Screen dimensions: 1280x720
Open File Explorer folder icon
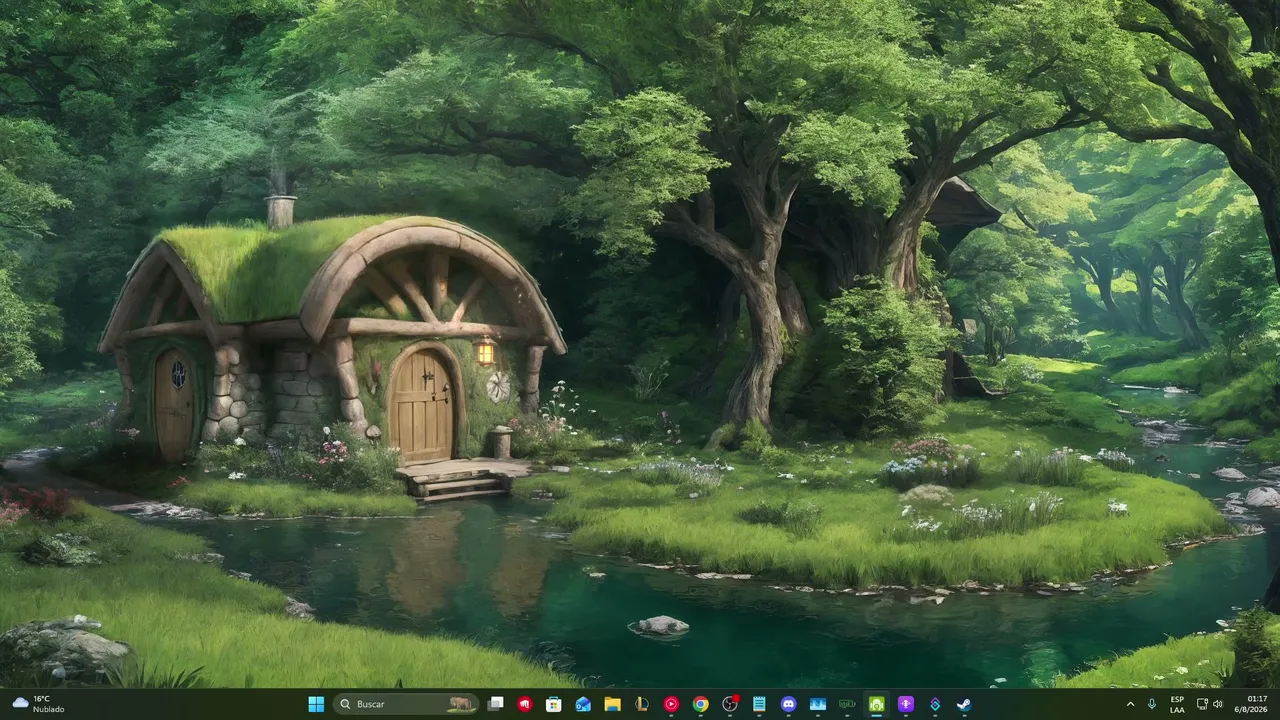click(x=612, y=704)
